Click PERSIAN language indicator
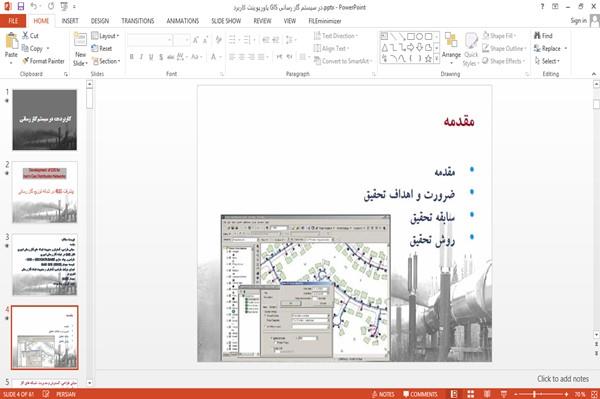The image size is (600, 399). coord(66,394)
